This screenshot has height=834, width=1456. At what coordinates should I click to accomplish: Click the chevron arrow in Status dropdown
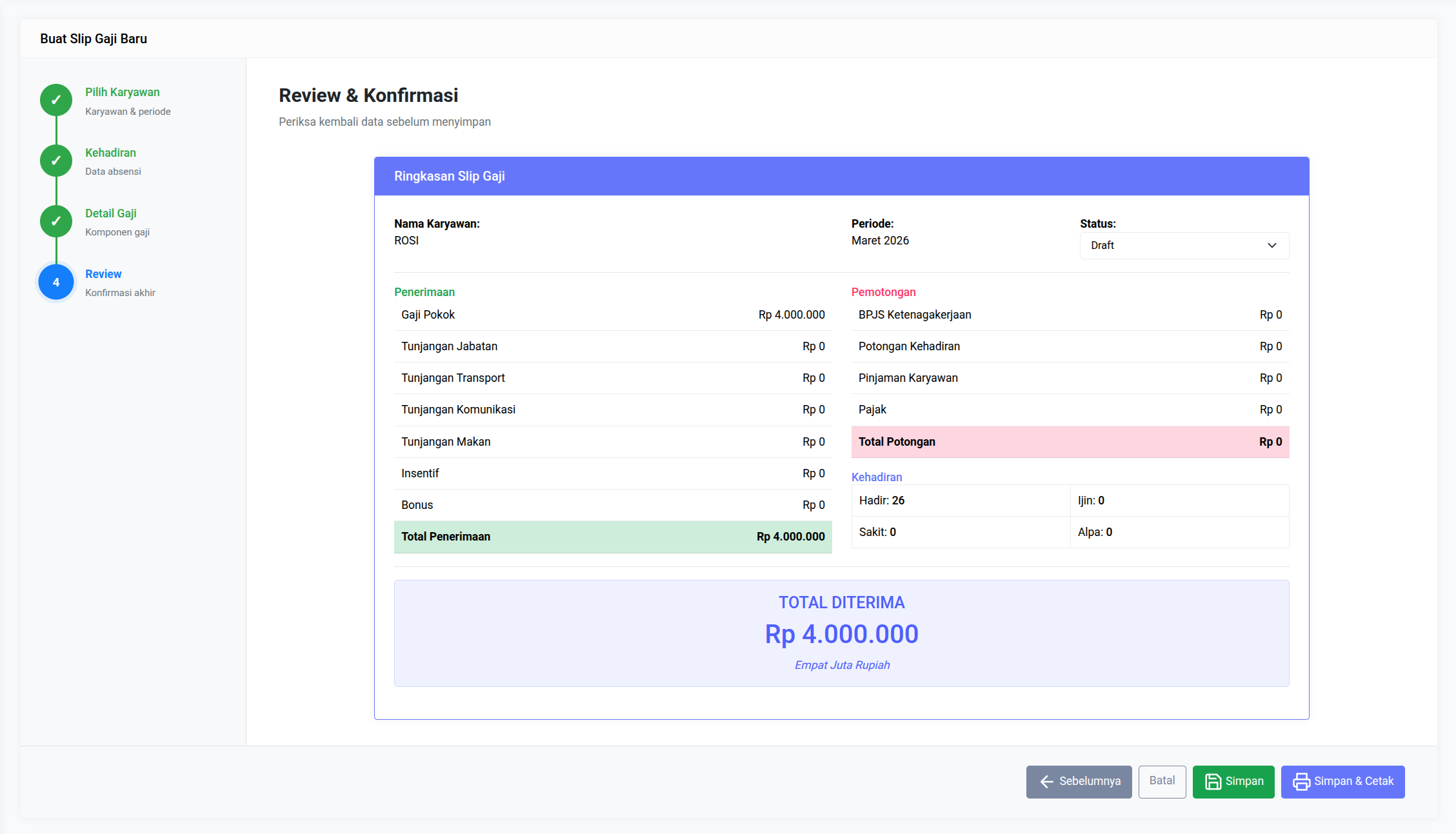(x=1272, y=246)
